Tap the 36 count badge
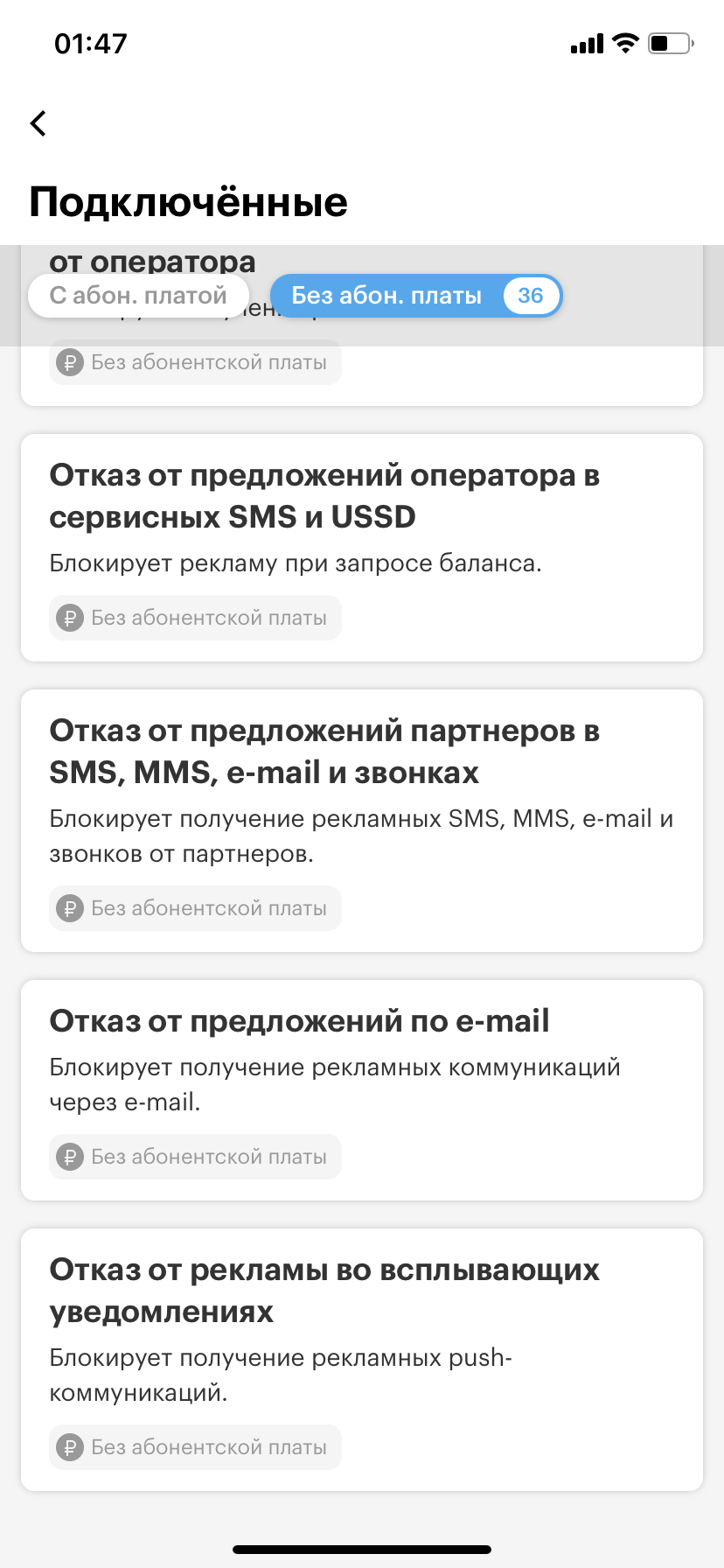 point(530,296)
